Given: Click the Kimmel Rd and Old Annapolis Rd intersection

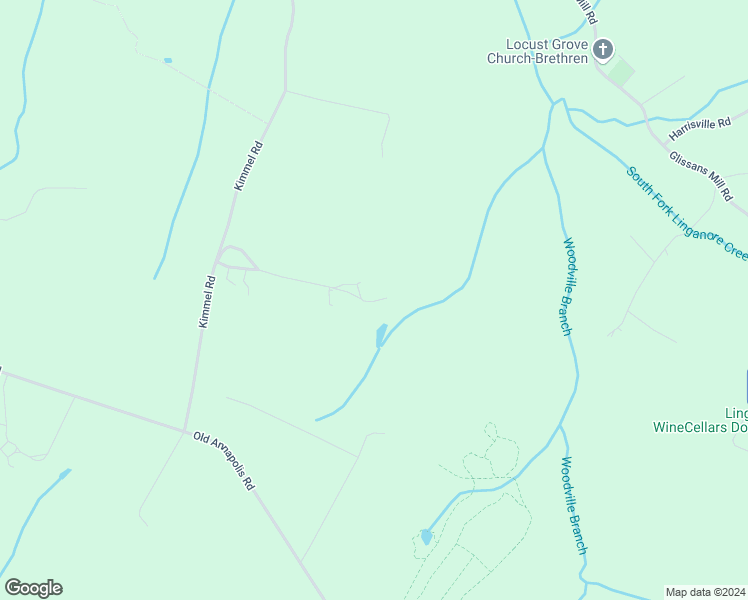Looking at the screenshot, I should coord(185,431).
